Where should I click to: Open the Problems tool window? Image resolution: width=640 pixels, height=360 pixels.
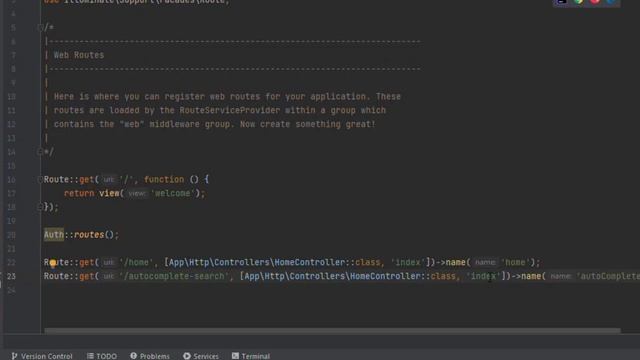(150, 356)
